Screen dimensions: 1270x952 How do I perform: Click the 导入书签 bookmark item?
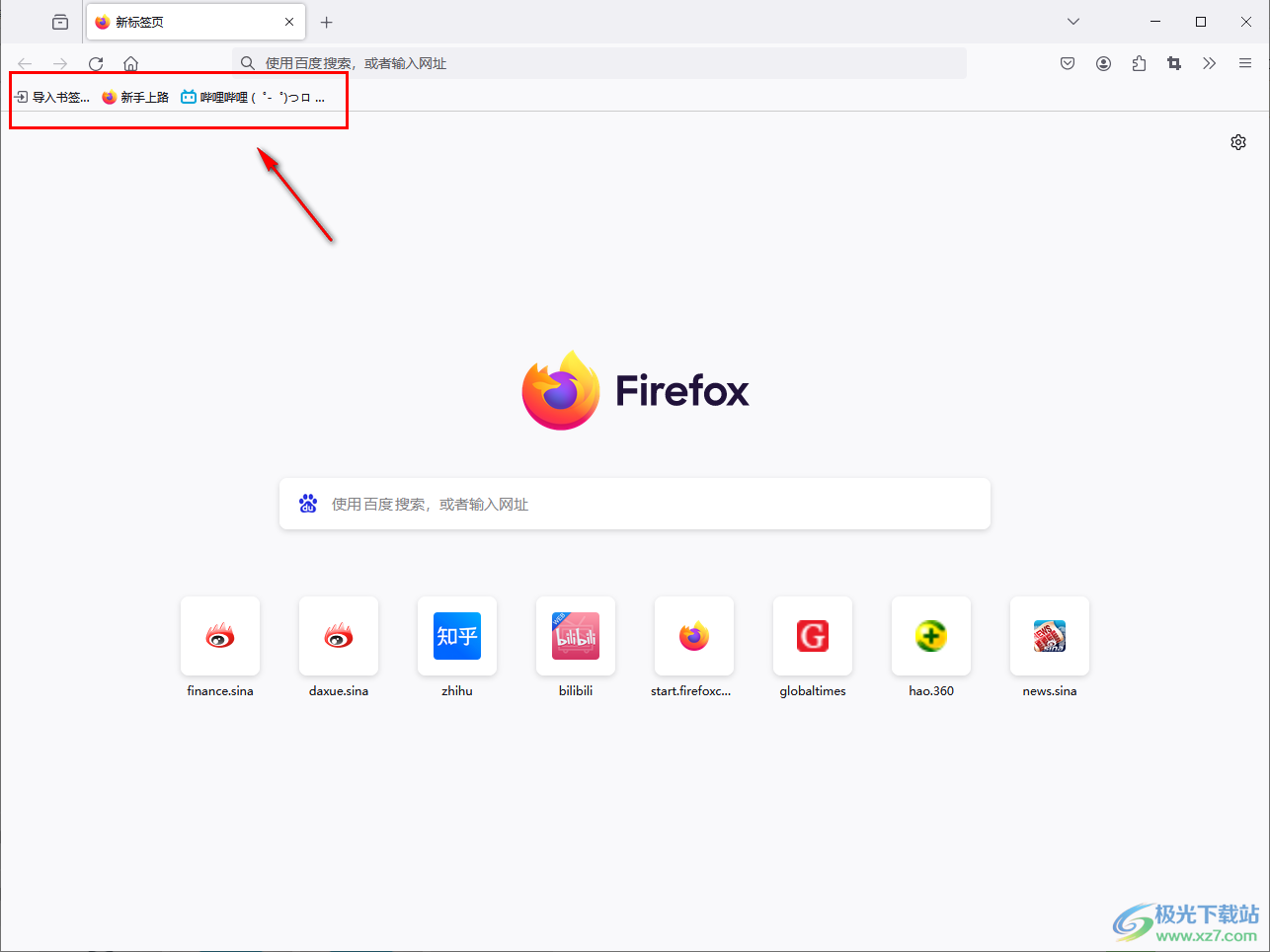(52, 97)
